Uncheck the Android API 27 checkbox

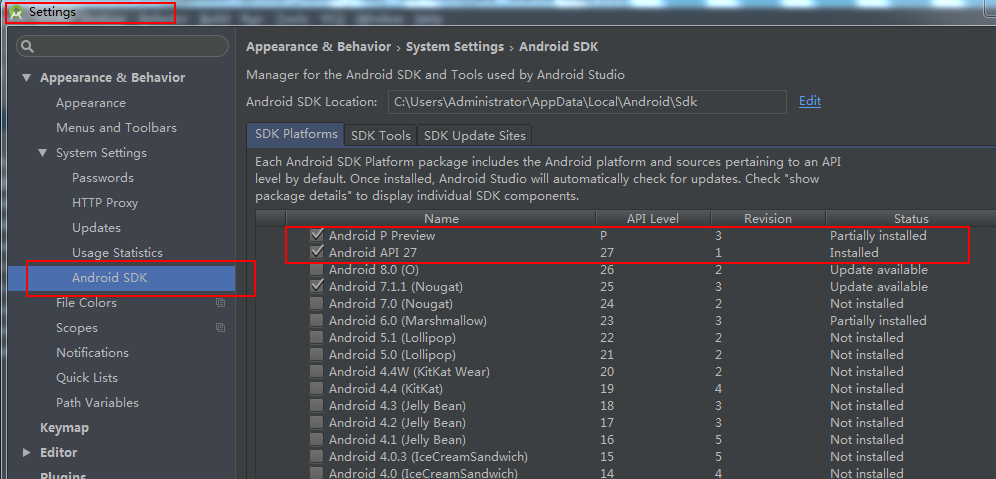316,252
